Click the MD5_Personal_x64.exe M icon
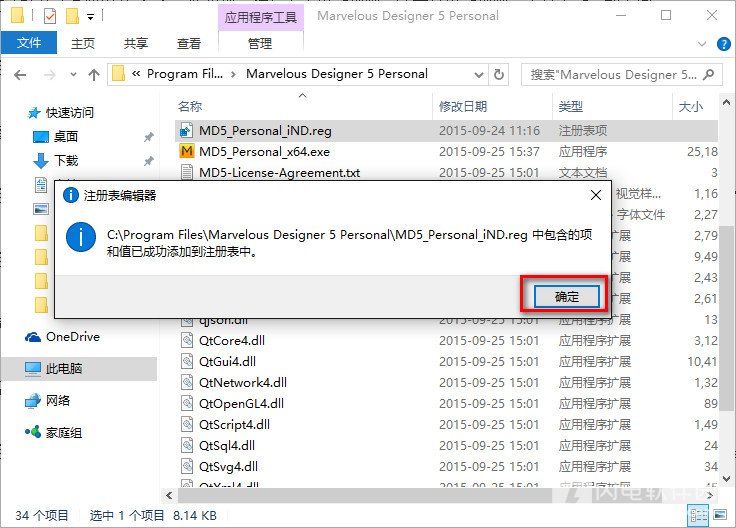The width and height of the screenshot is (736, 528). coord(186,151)
